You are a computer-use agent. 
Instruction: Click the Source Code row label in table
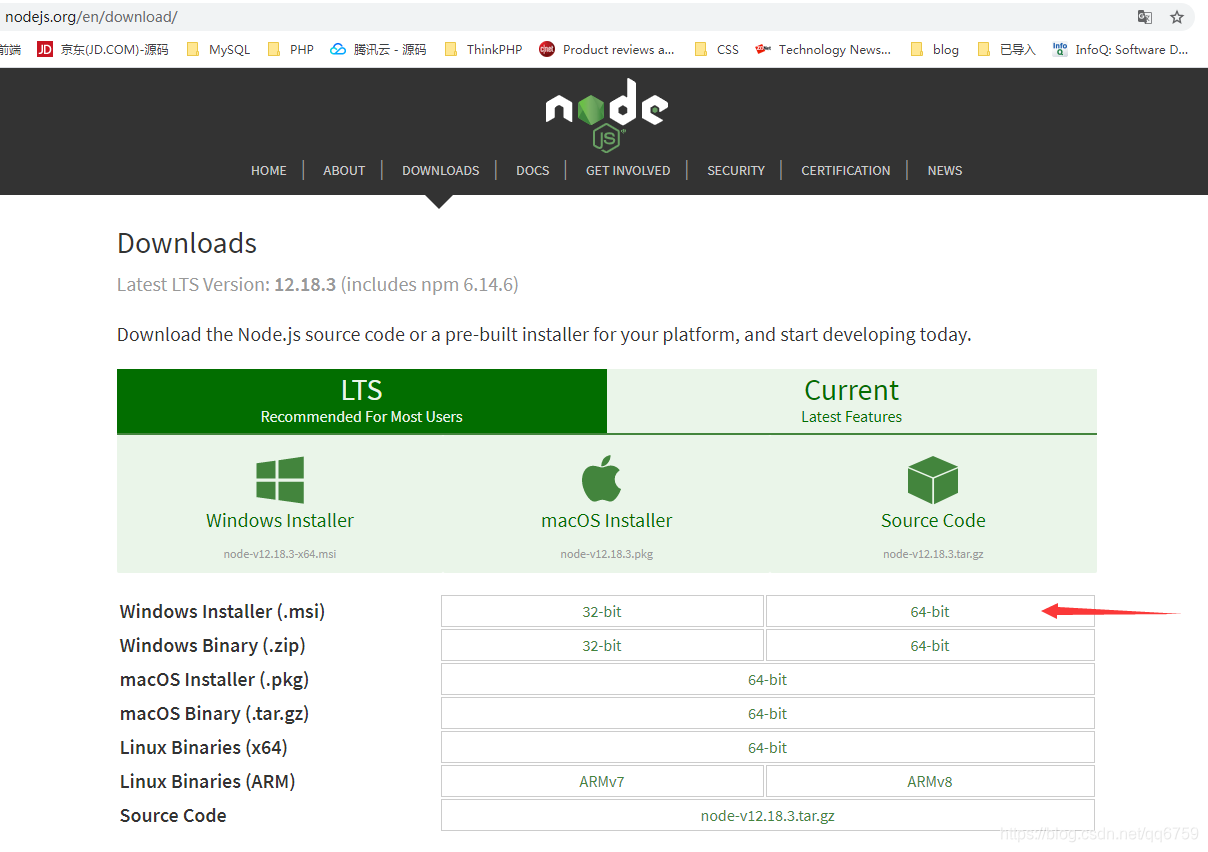tap(173, 816)
